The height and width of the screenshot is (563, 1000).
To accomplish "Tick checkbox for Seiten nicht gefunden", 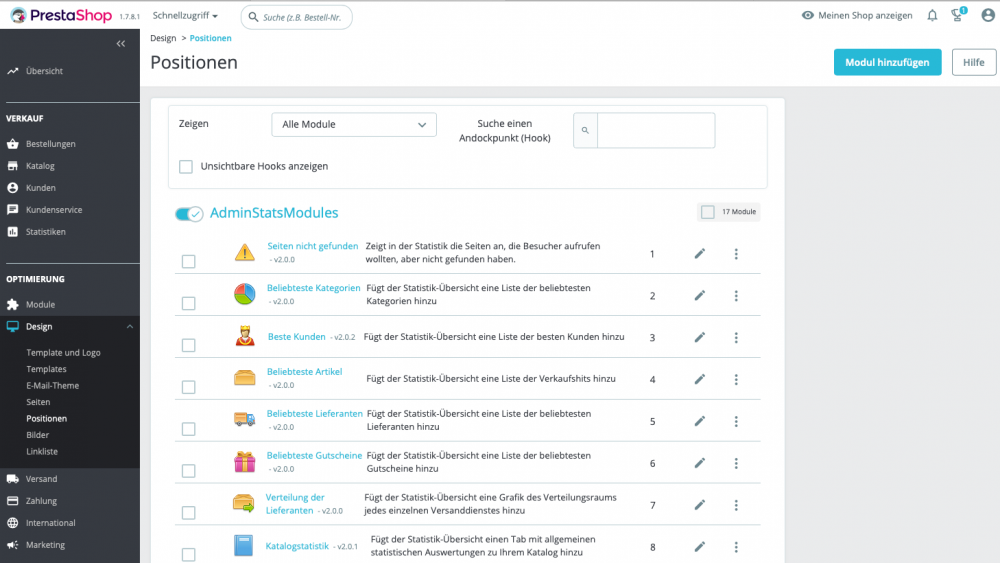I will [x=189, y=261].
